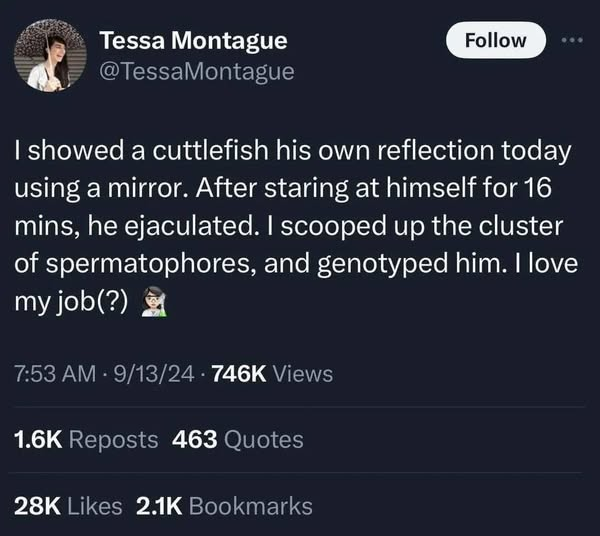Open the Tessa Montague display name link
600x536 pixels.
click(193, 40)
